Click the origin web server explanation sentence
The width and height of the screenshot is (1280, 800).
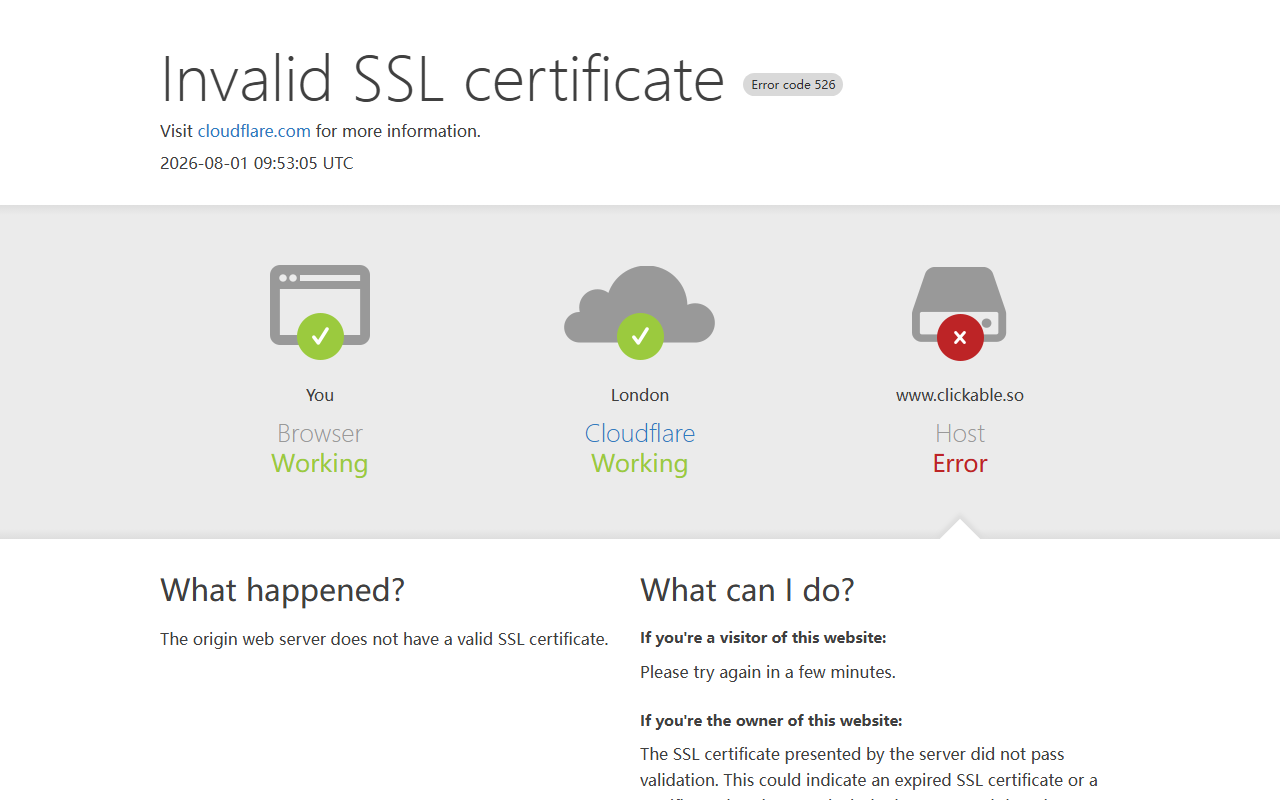(x=384, y=639)
